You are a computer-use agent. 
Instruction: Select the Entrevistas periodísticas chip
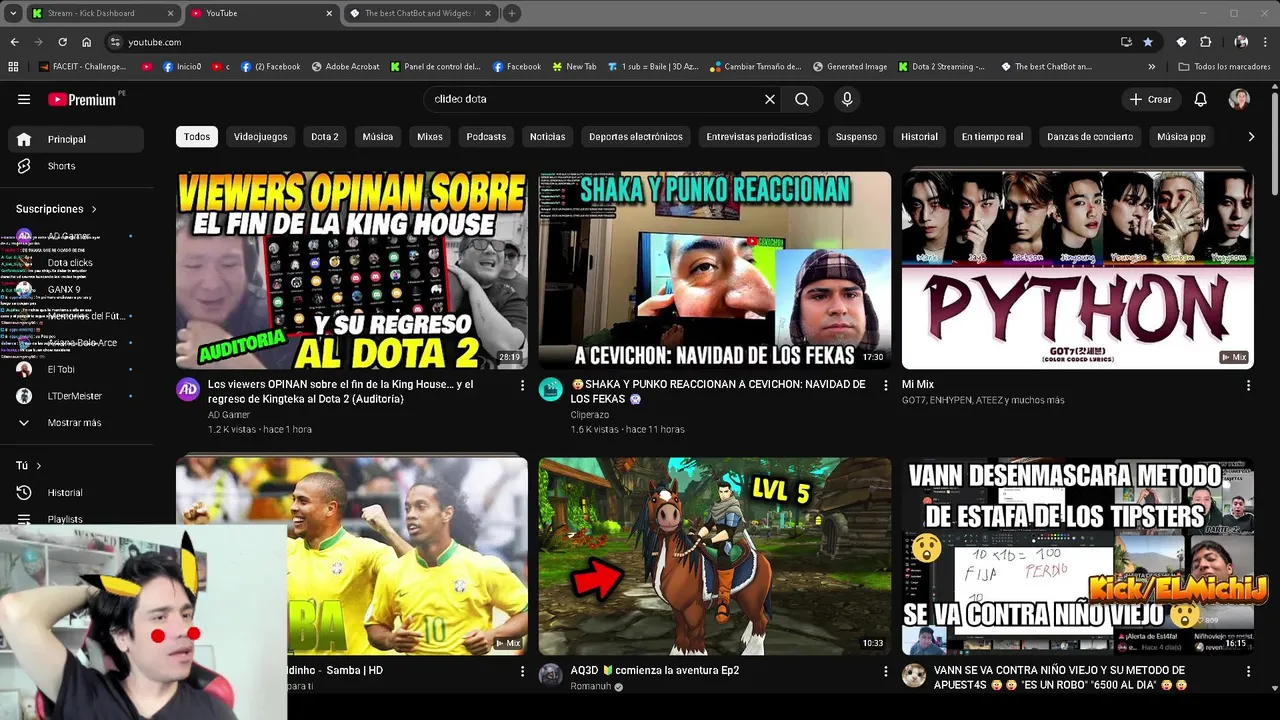coord(759,137)
